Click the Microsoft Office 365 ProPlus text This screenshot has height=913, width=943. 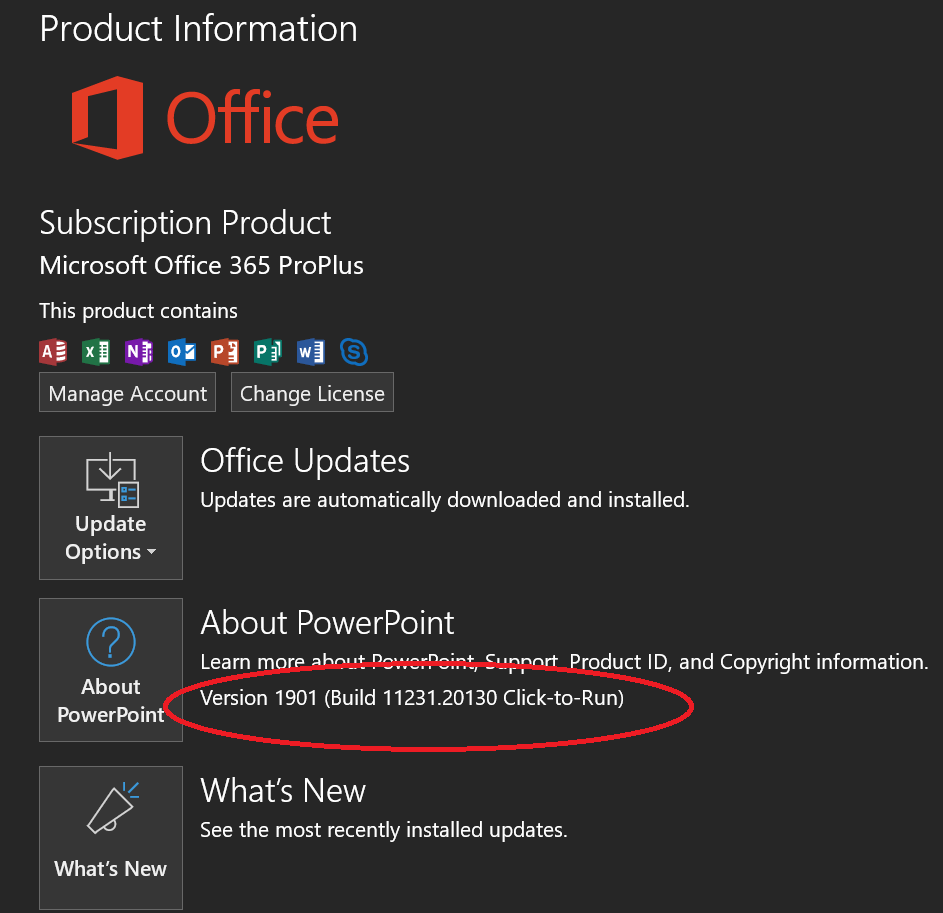coord(201,265)
